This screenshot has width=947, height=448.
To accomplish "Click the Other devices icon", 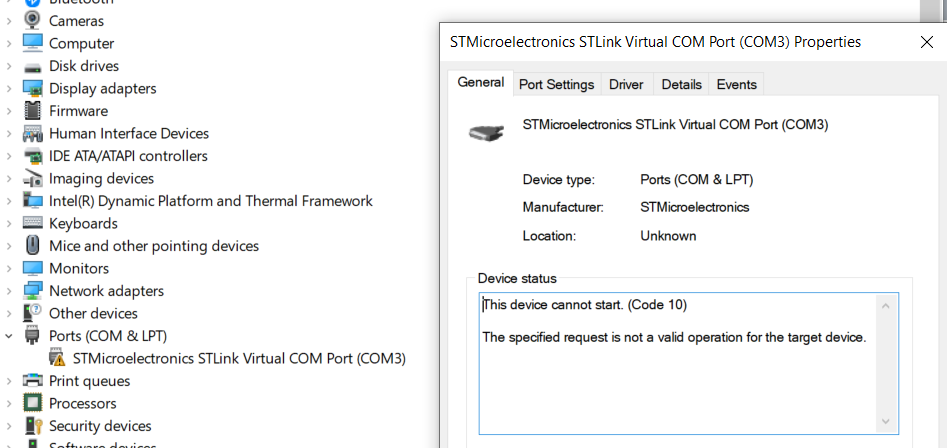I will [x=33, y=313].
